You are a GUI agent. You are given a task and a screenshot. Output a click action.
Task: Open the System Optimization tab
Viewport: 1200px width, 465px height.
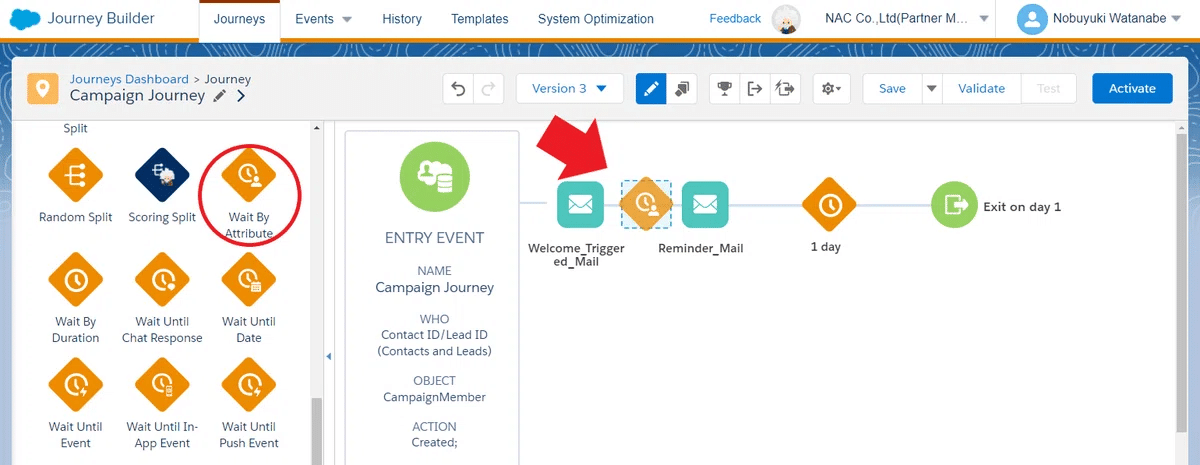point(596,19)
